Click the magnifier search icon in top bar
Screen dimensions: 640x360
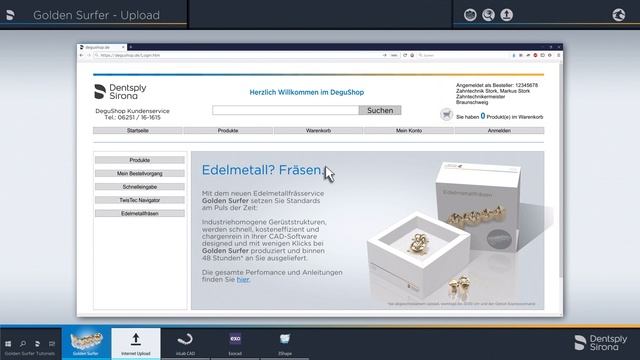click(x=488, y=15)
